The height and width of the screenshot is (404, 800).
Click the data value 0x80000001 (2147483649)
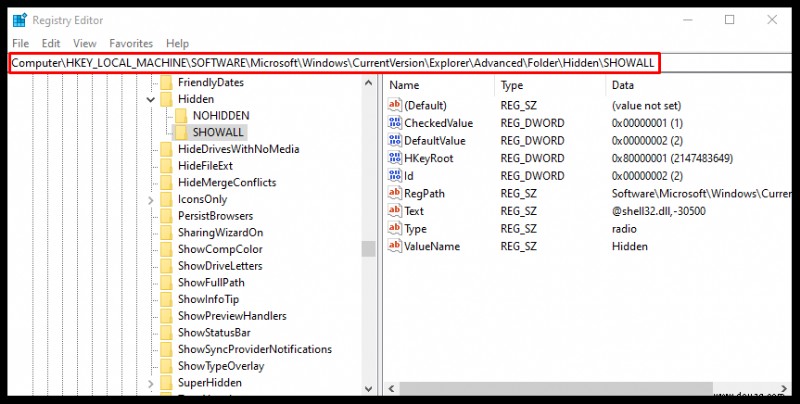click(672, 158)
